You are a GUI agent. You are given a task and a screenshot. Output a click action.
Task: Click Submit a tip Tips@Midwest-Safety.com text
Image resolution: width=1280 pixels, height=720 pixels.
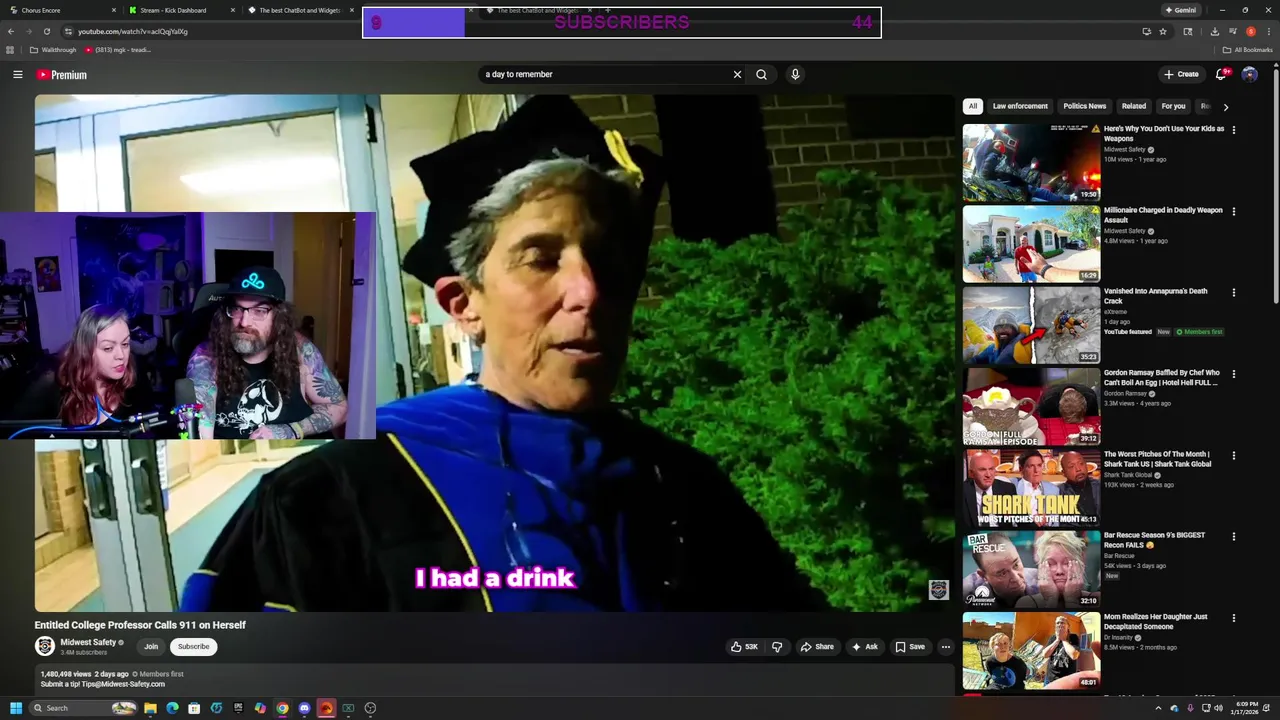pos(103,684)
